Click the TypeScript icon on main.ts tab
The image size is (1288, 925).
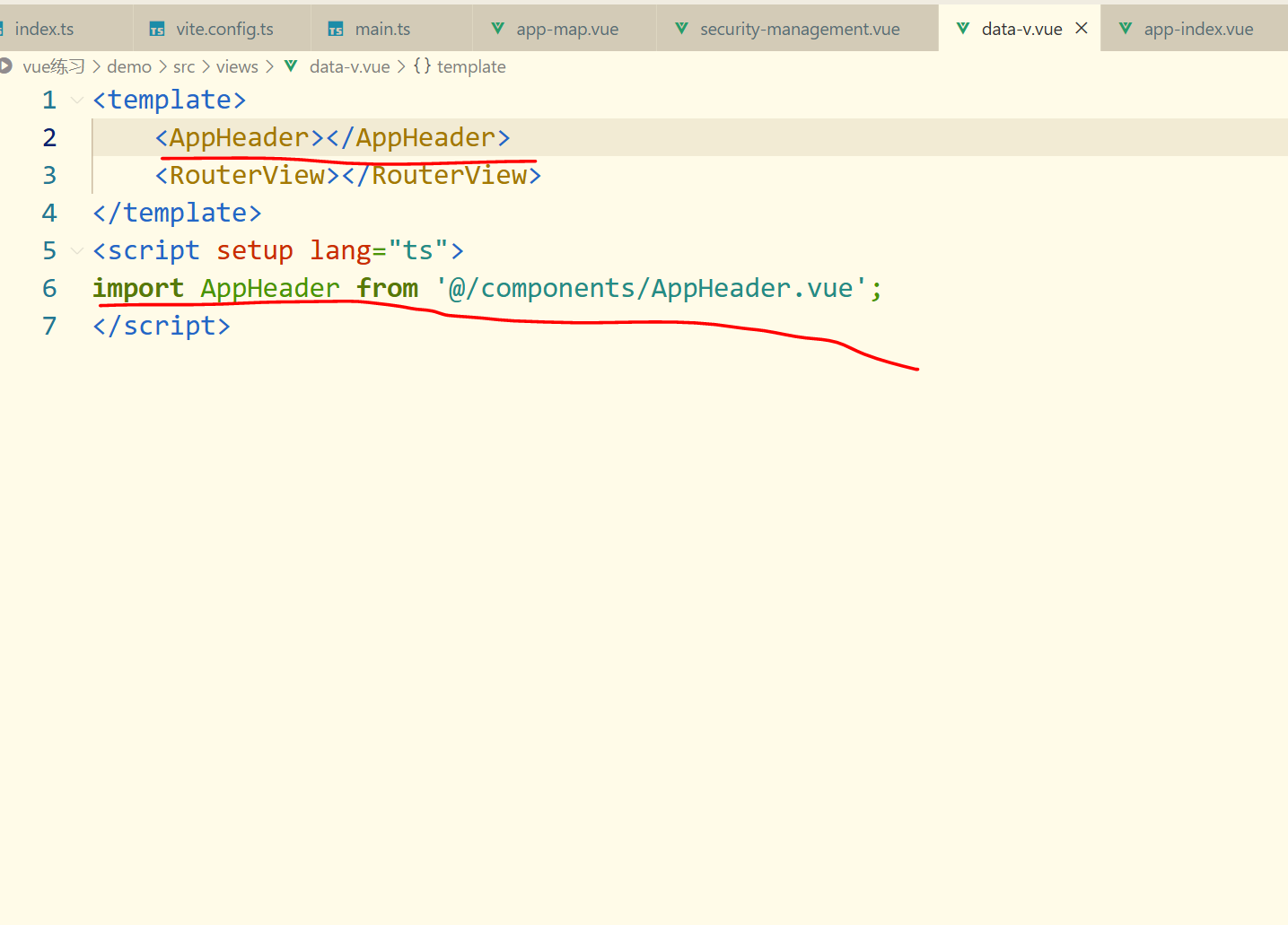coord(336,30)
